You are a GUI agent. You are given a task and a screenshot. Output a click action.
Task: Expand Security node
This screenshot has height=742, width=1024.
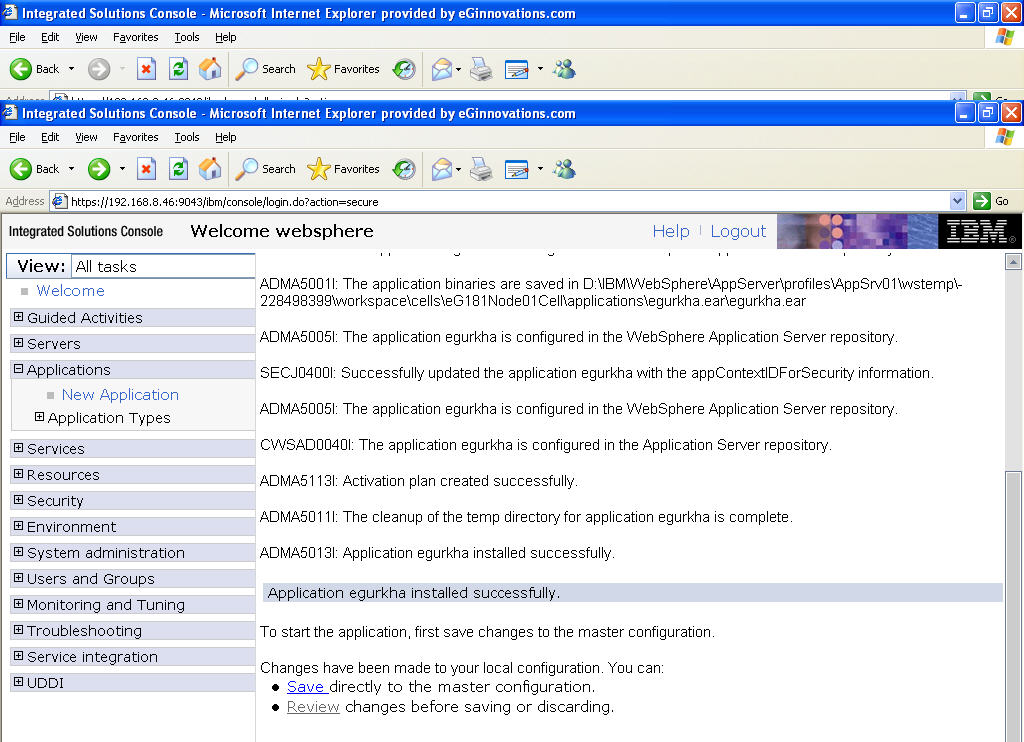(x=18, y=500)
